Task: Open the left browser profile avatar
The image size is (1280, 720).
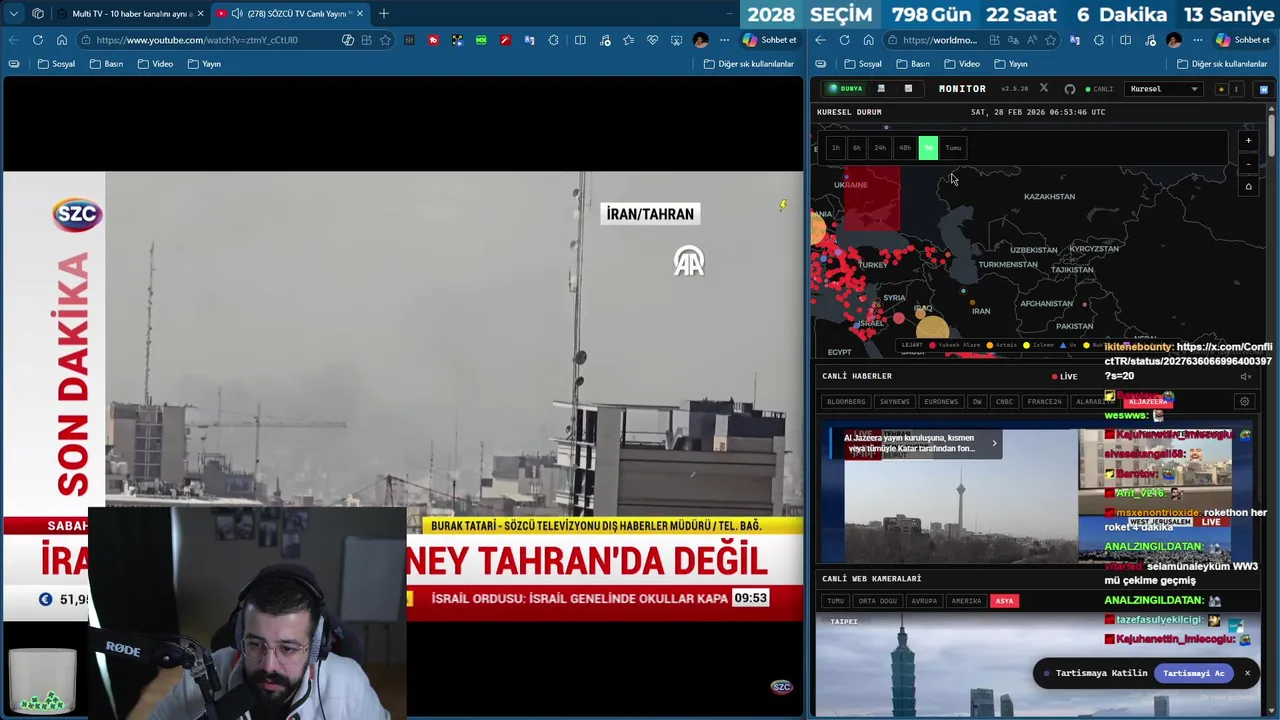Action: (700, 40)
